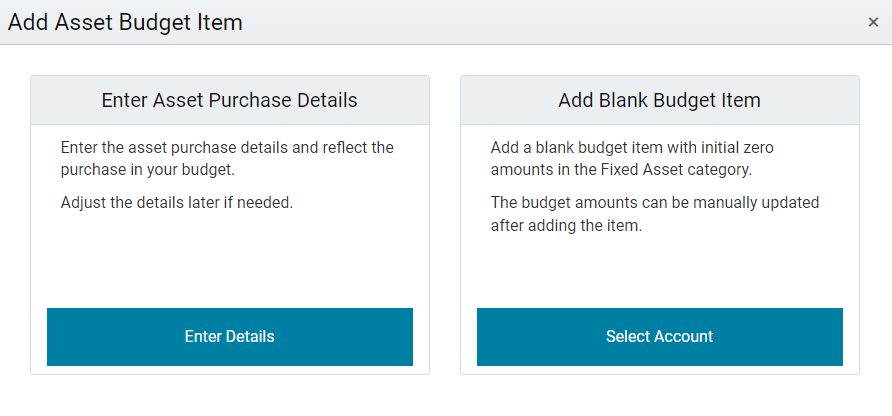Click the Select Account button

point(659,337)
